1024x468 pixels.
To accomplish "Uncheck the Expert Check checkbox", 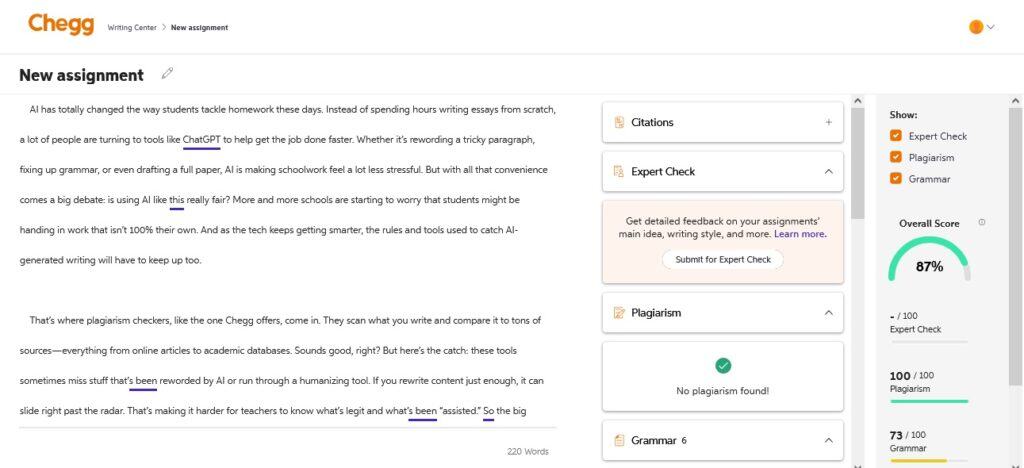I will point(895,136).
